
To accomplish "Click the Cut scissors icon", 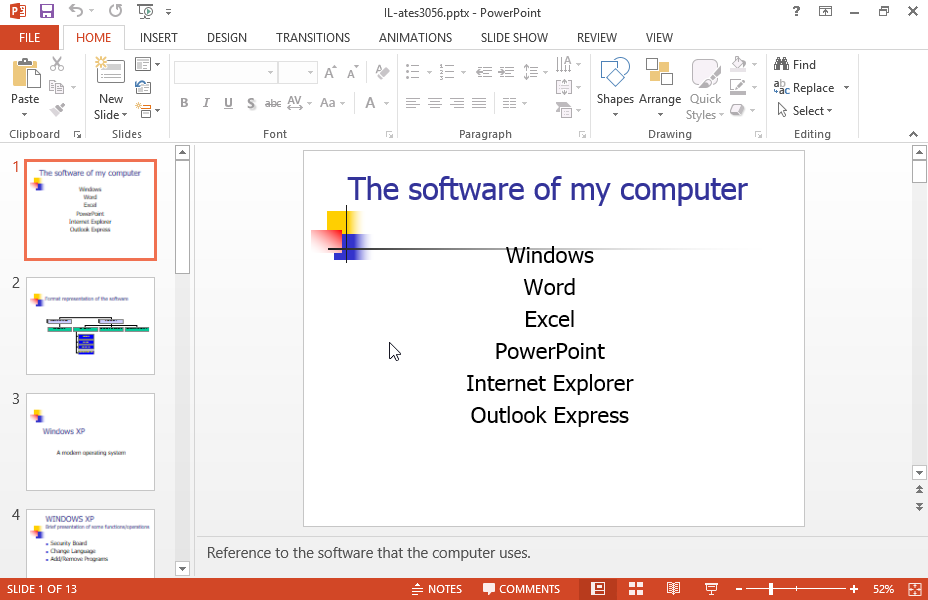I will (x=57, y=63).
